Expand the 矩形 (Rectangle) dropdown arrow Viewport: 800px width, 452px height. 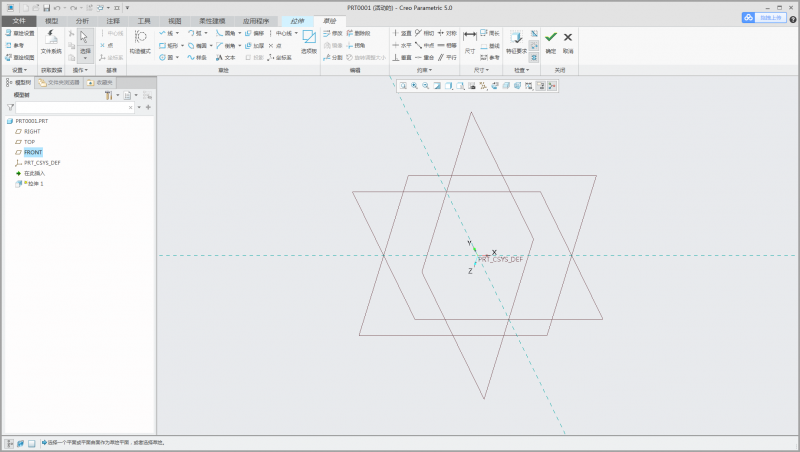pos(183,45)
